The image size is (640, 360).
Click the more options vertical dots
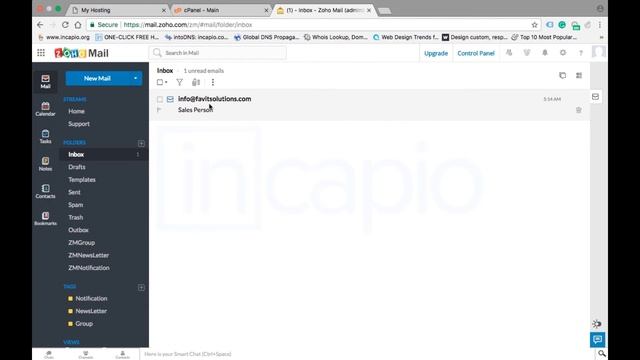click(213, 82)
